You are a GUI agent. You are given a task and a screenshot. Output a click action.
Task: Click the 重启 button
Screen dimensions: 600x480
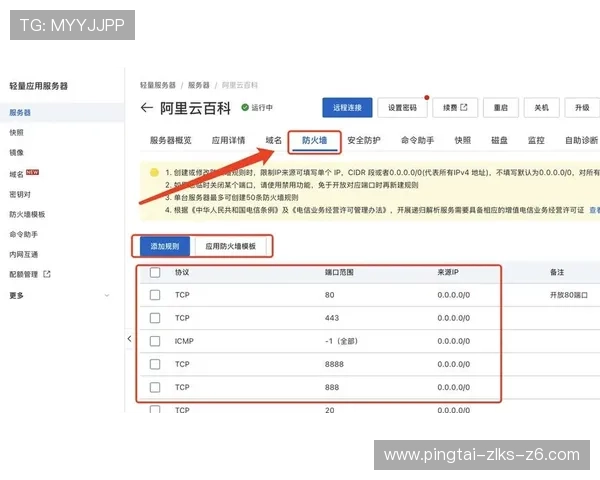(x=501, y=108)
